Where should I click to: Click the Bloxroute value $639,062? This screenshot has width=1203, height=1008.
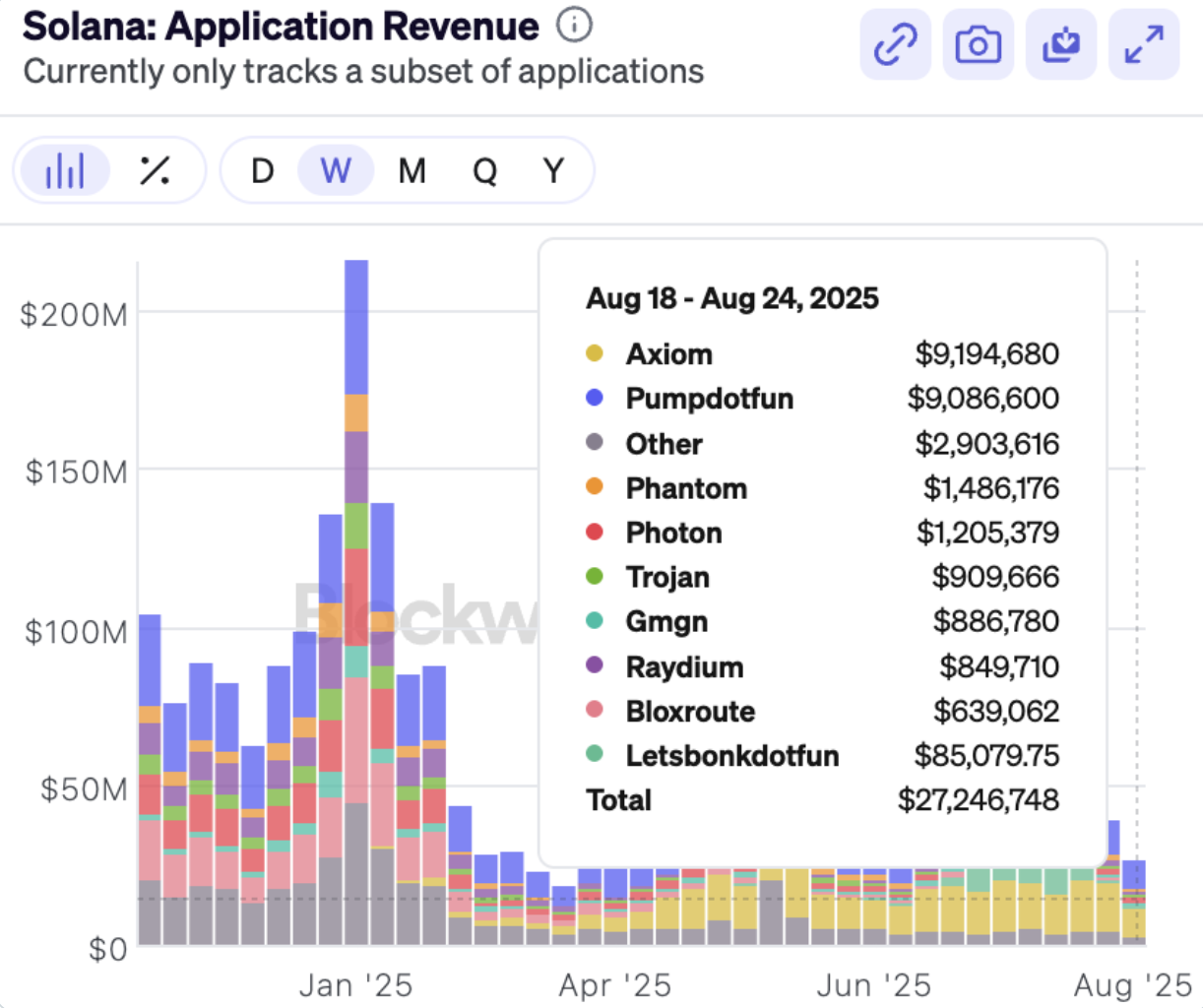[996, 711]
